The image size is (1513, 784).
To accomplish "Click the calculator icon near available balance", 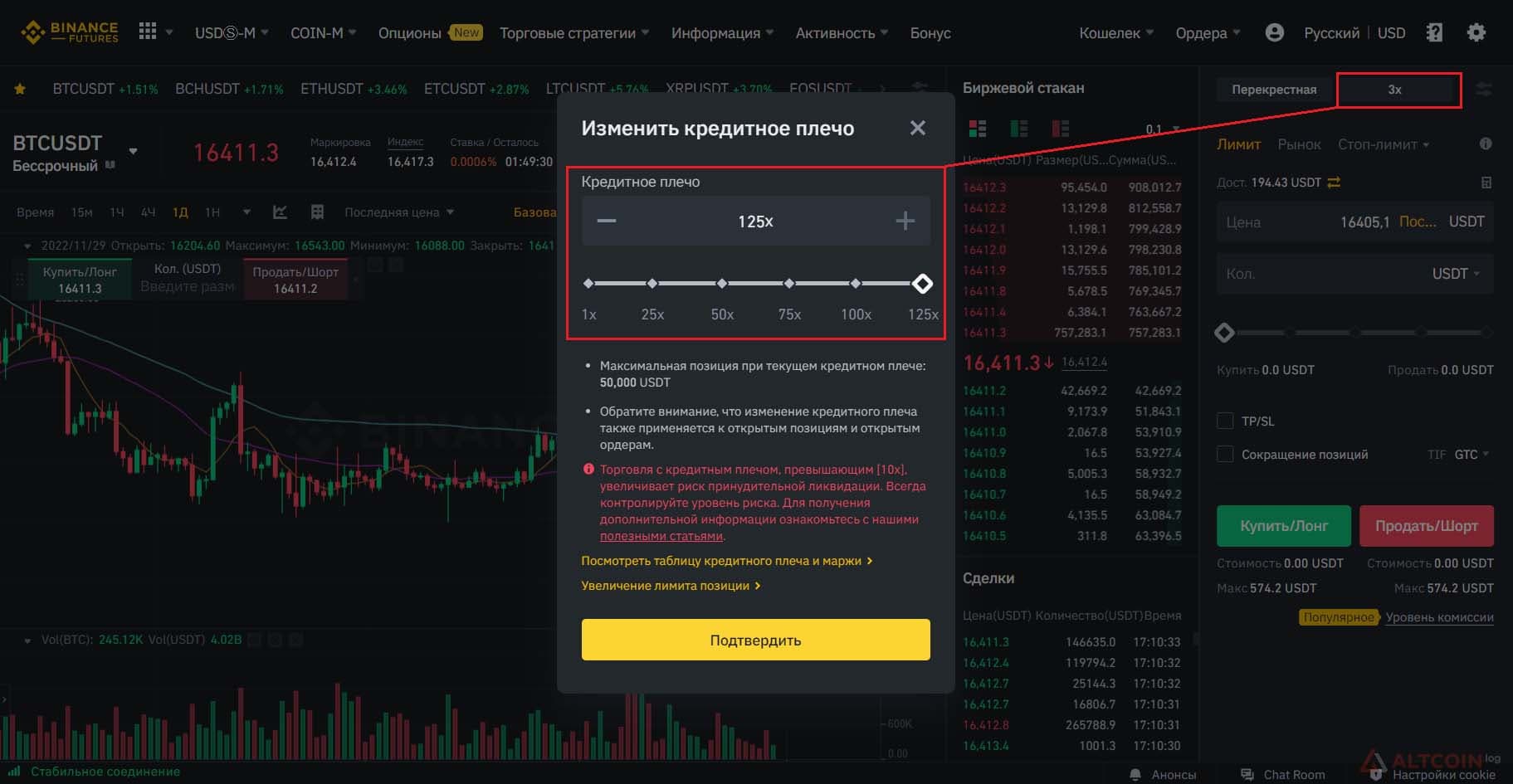I will pyautogui.click(x=1486, y=183).
